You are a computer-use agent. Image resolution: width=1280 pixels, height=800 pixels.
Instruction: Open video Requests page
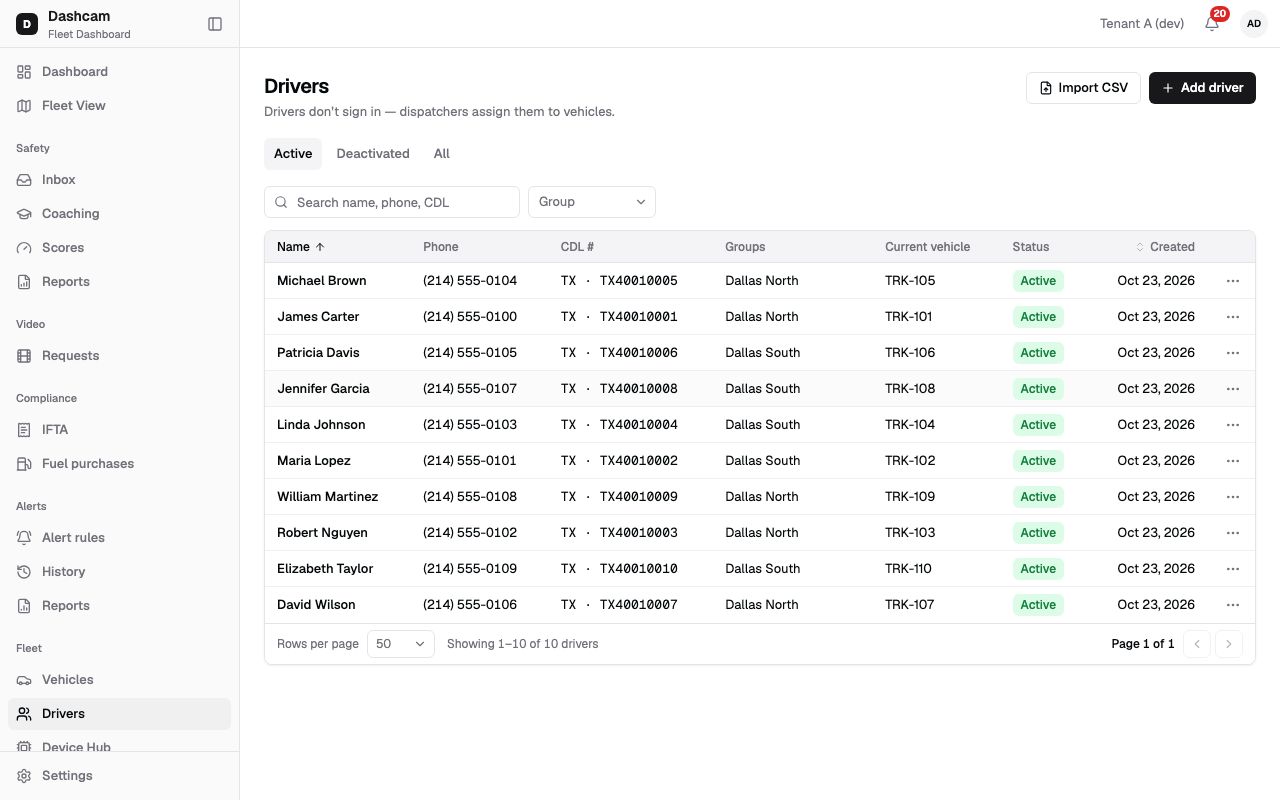[x=119, y=356]
